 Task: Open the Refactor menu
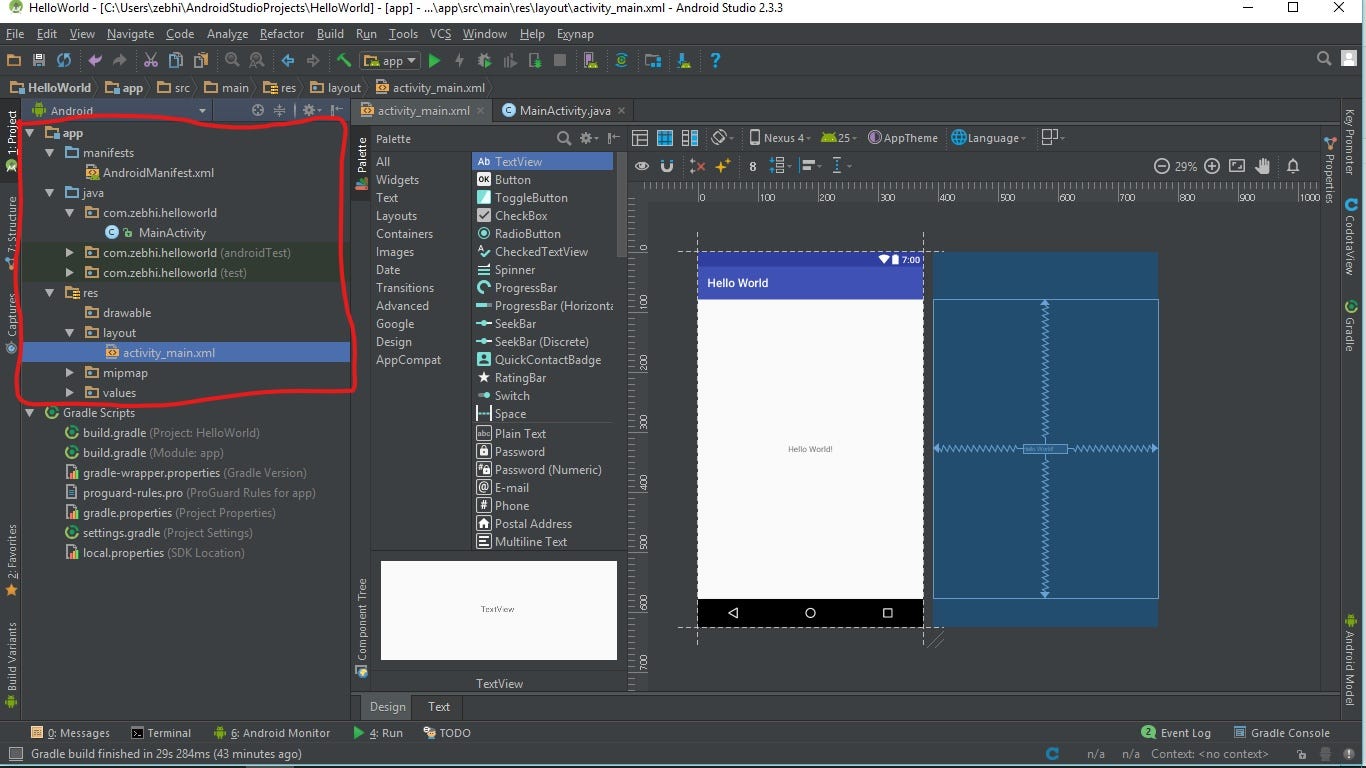click(x=282, y=34)
